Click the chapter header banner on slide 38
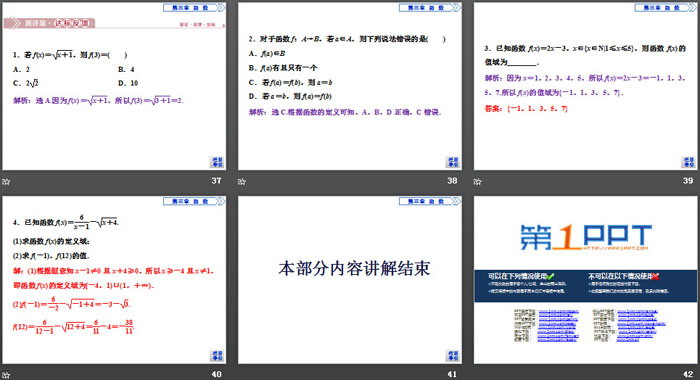Image resolution: width=700 pixels, height=380 pixels. click(x=430, y=8)
